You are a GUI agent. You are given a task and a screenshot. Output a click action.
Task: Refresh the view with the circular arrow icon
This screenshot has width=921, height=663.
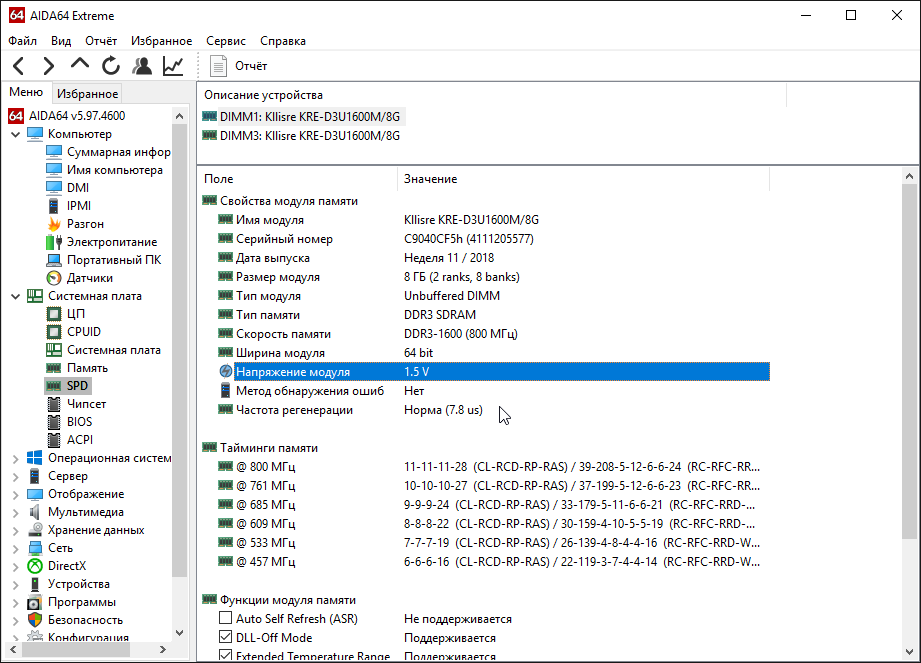pos(111,66)
